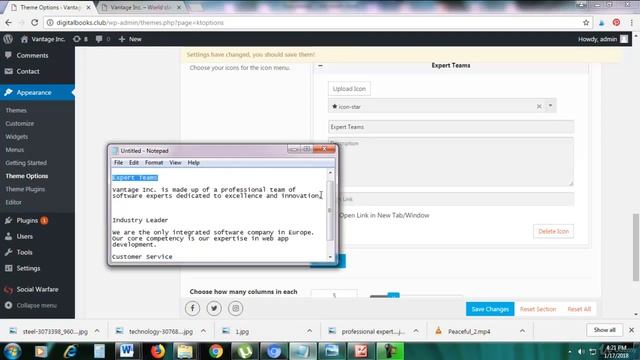Screen dimensions: 640x360
Task: Click the Expert Teams title field
Action: tap(451, 127)
